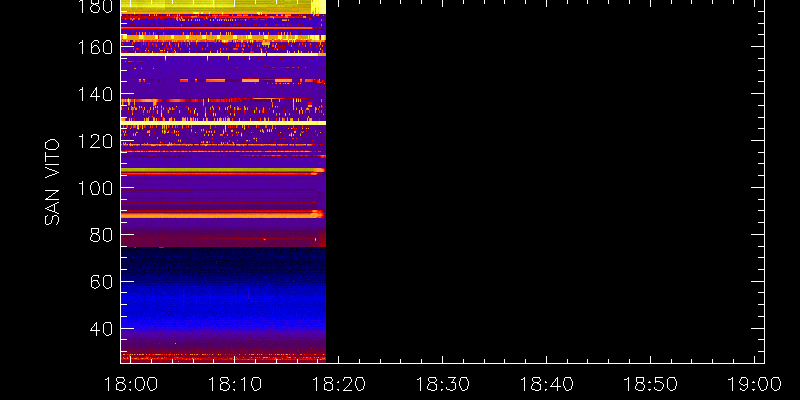Click the 100 frequency axis label

click(x=95, y=188)
